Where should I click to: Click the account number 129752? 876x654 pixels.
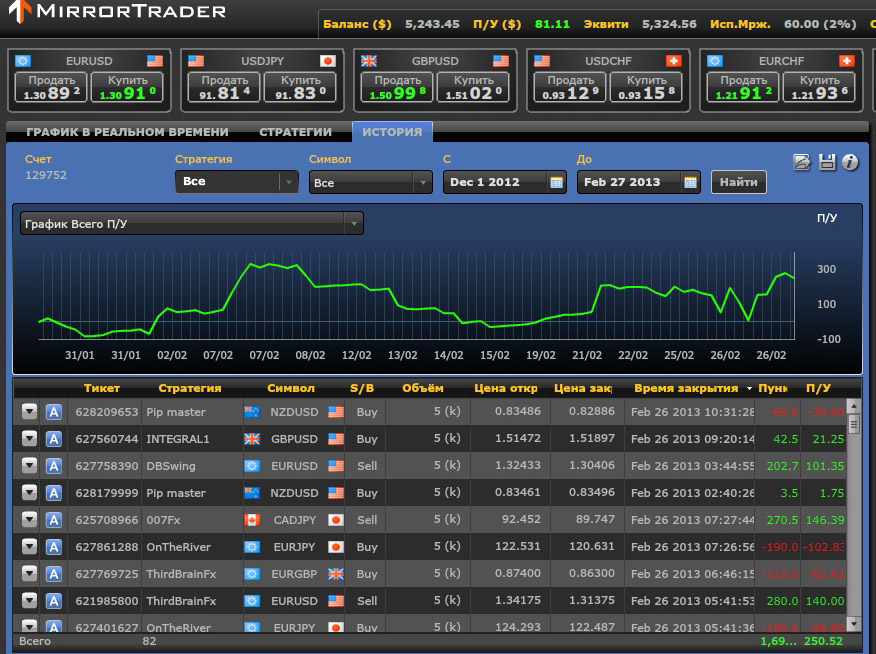click(x=46, y=175)
